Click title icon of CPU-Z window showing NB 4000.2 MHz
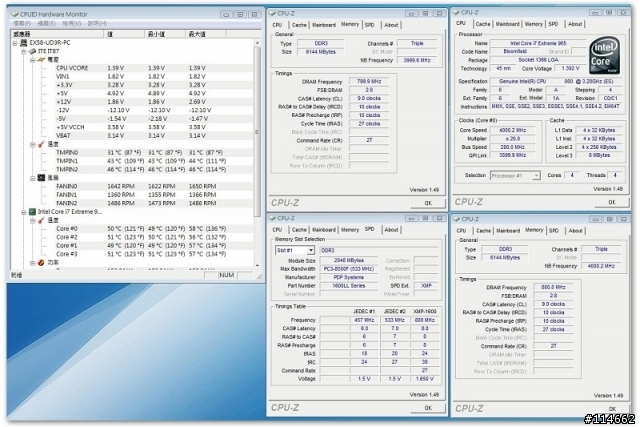Screen dimensions: 640x427 457,219
